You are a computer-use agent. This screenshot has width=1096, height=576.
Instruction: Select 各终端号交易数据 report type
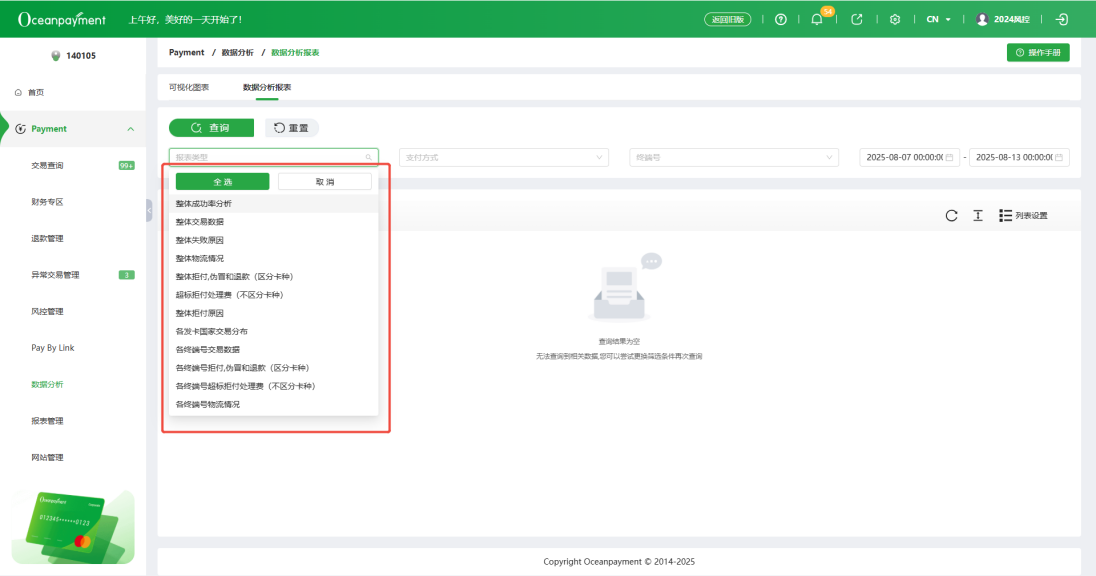[x=273, y=350]
